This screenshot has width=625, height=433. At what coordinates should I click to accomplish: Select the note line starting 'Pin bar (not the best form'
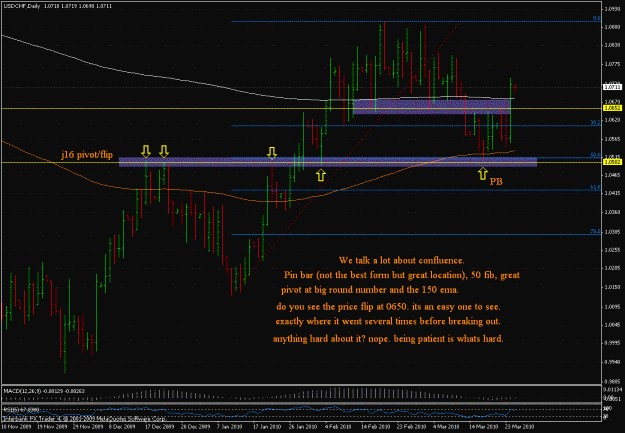click(x=402, y=275)
